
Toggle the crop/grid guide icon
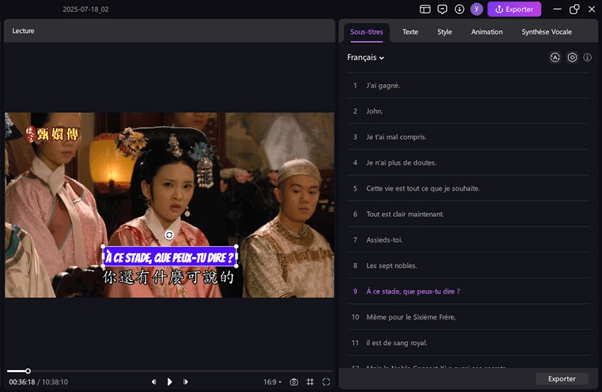[310, 382]
